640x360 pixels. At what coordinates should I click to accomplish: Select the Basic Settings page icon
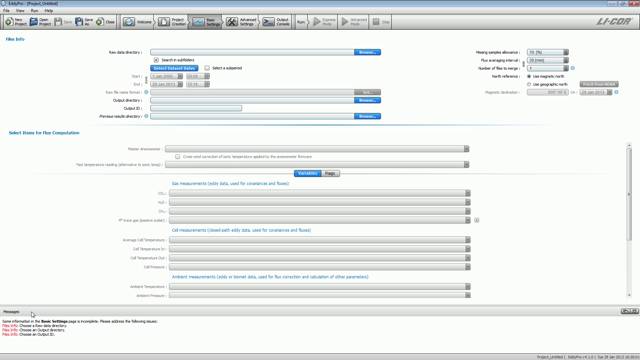[198, 22]
